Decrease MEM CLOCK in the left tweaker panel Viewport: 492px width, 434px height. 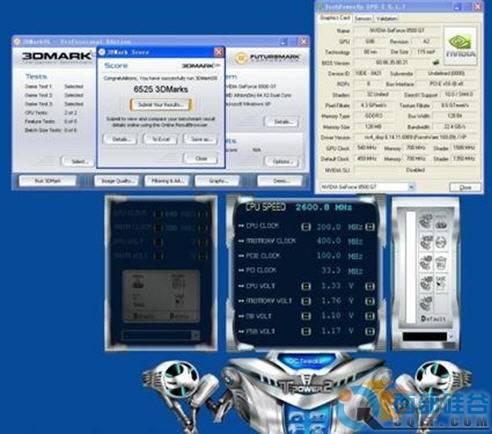(x=159, y=228)
